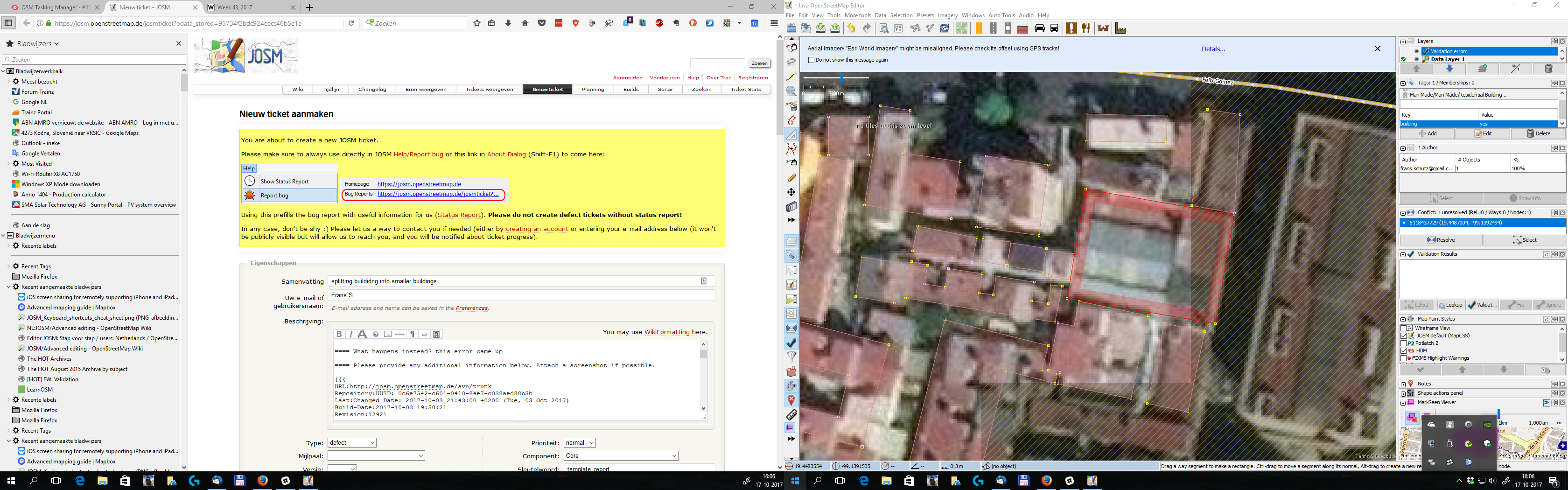Switch to Tickets weergeven tab
The image size is (1568, 490).
490,90
